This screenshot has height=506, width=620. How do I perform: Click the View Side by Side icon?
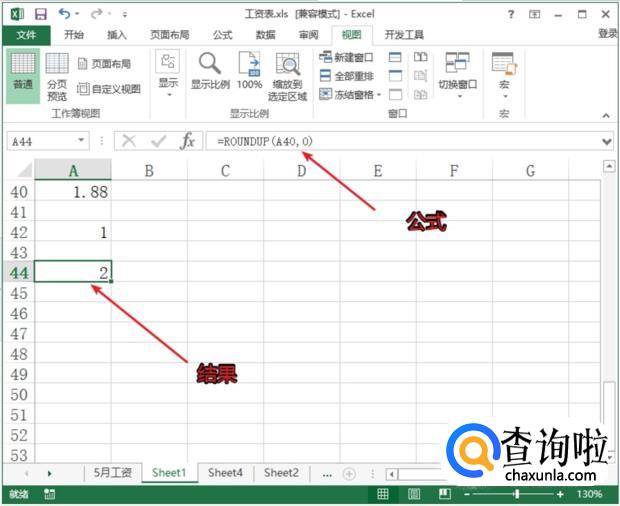coord(420,57)
